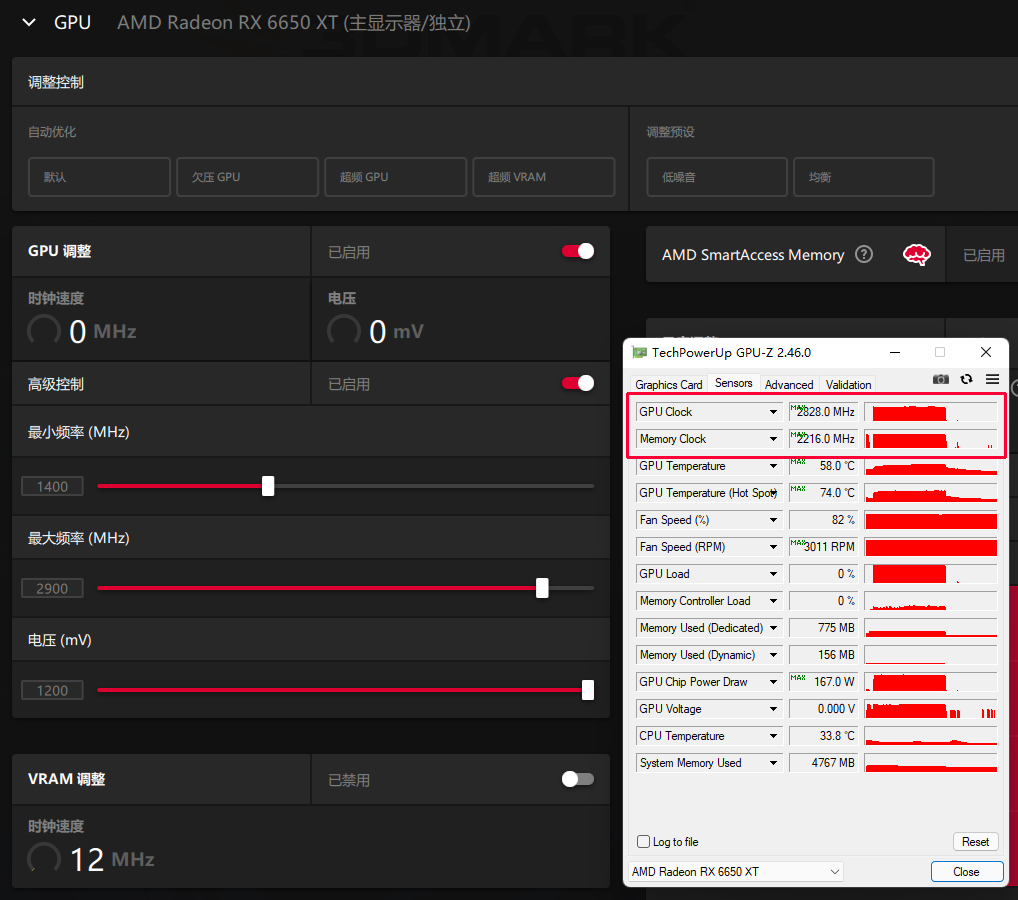Open the GPU Clock sensor dropdown
This screenshot has height=900, width=1018.
tap(773, 412)
